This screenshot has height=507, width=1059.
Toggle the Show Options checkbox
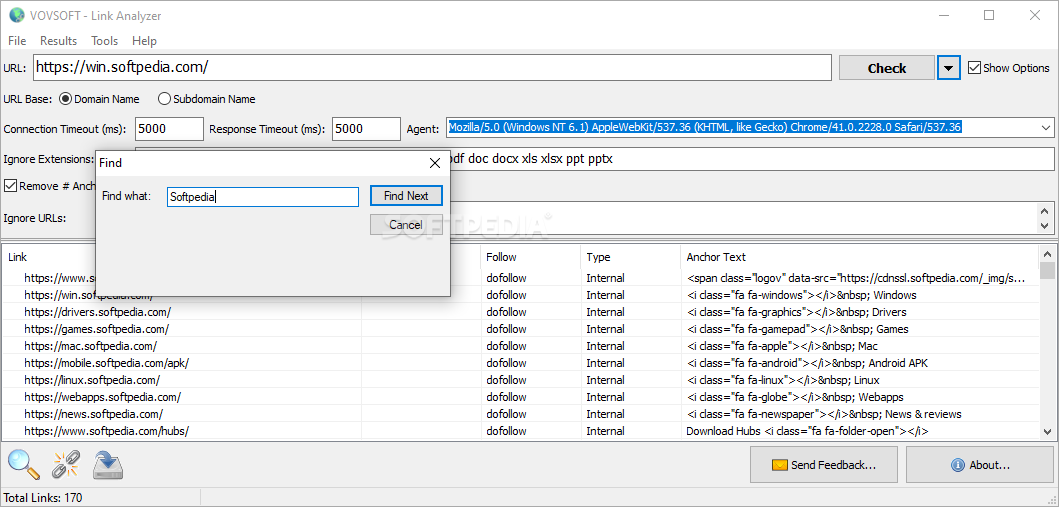pos(974,68)
